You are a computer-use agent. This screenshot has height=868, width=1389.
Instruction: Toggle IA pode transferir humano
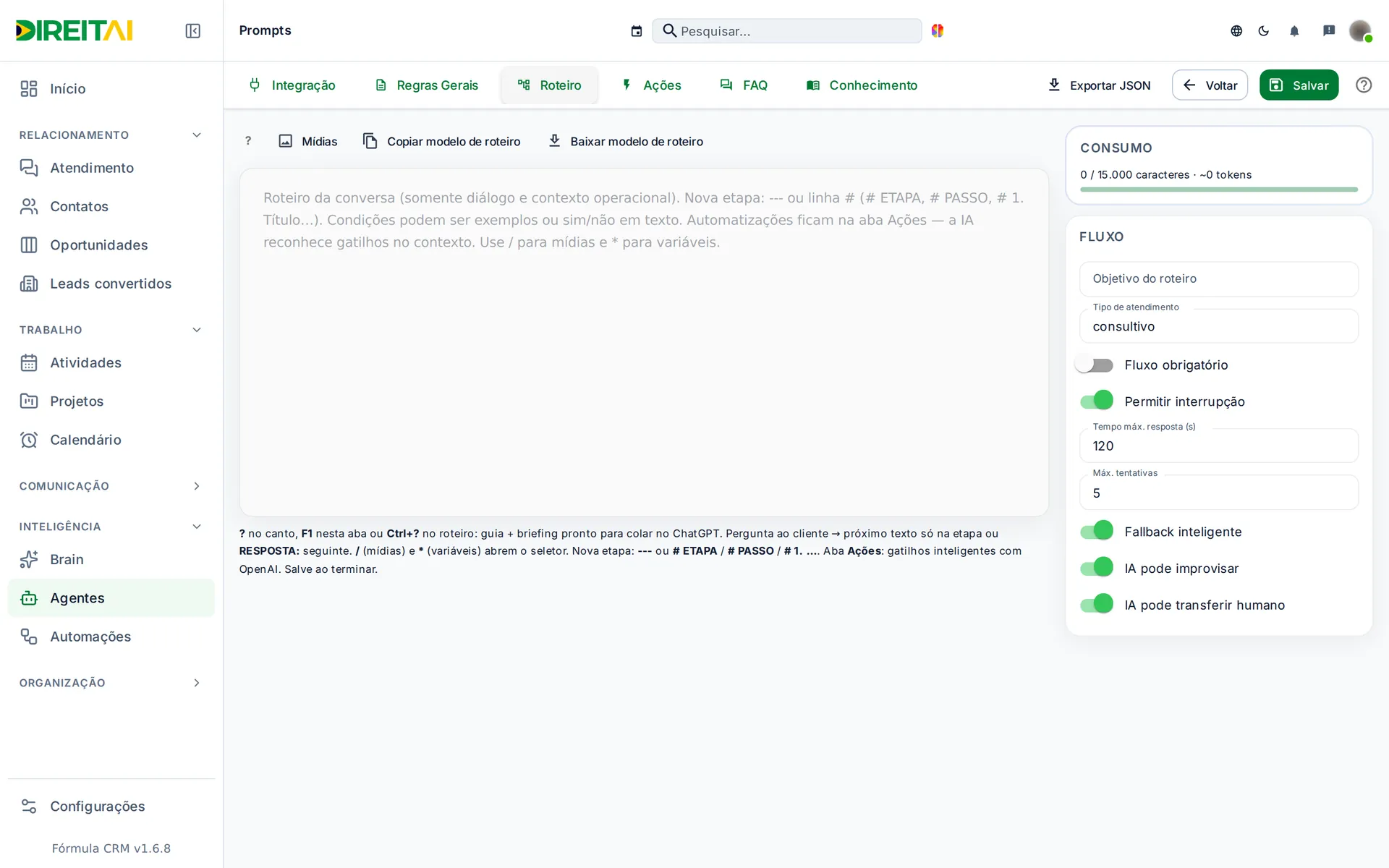point(1097,605)
